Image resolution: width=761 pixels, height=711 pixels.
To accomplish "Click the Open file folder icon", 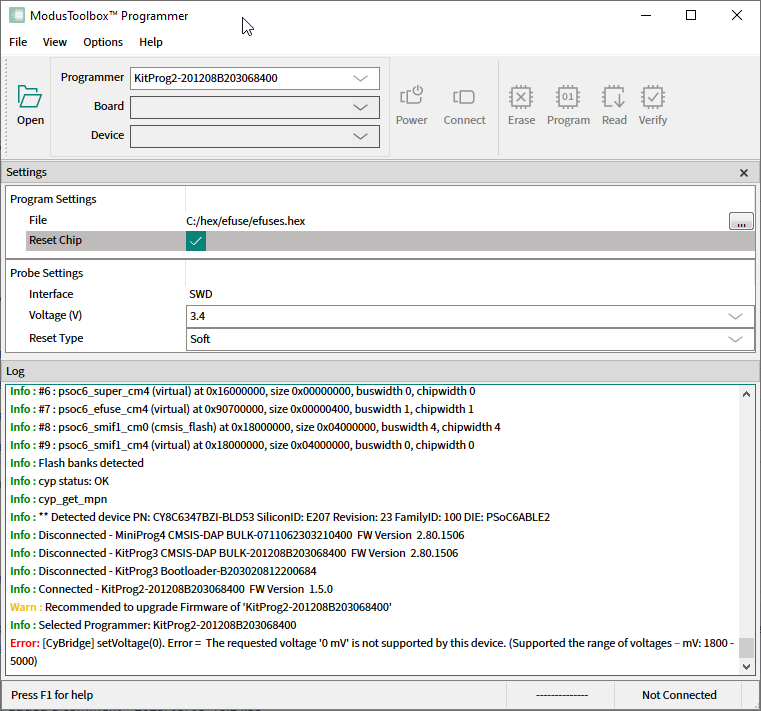I will 30,97.
